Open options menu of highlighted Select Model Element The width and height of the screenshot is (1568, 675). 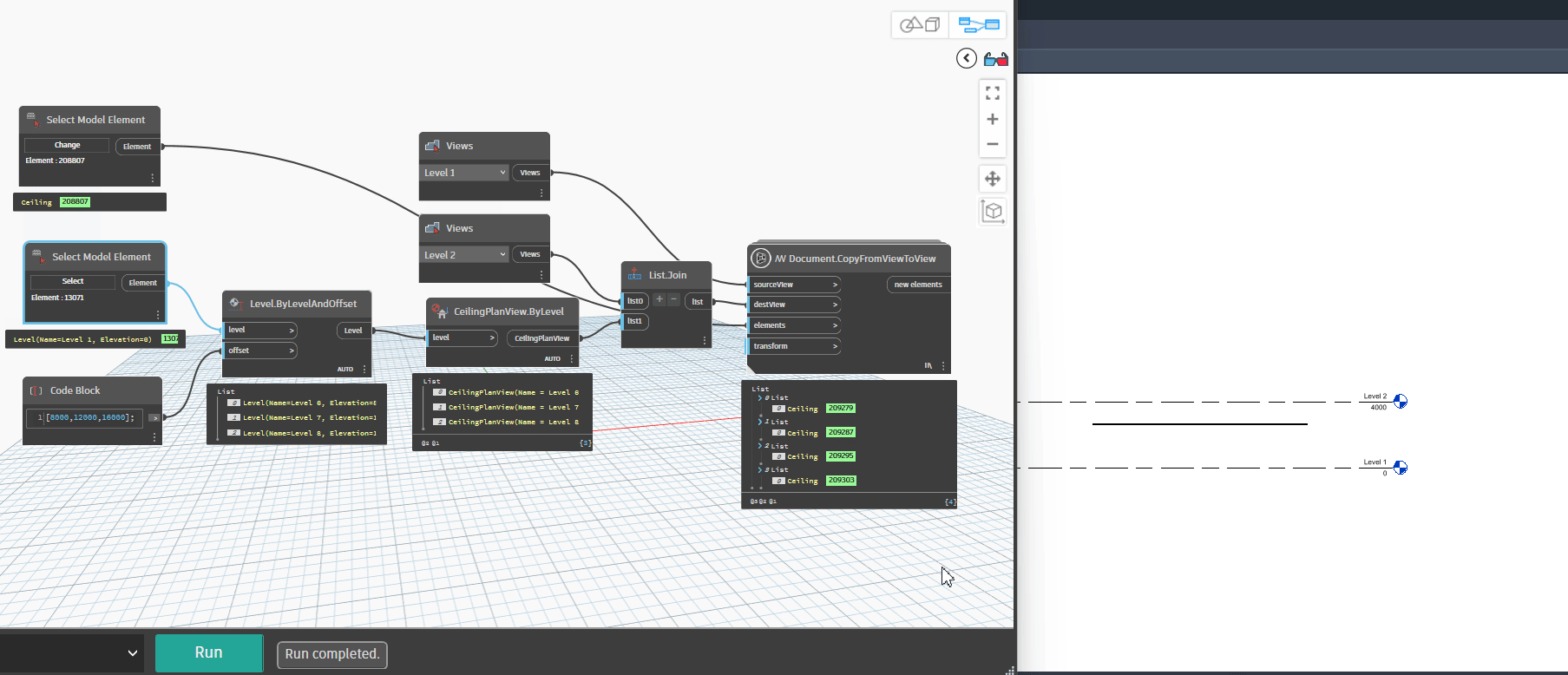pos(158,315)
